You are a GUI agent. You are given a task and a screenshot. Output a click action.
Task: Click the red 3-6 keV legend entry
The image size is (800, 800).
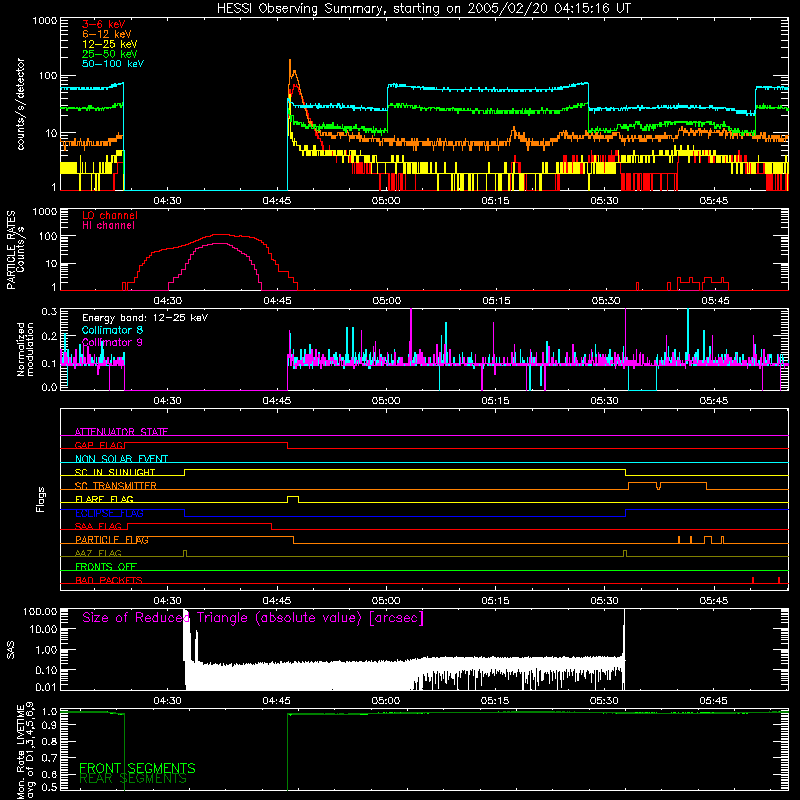[x=104, y=24]
